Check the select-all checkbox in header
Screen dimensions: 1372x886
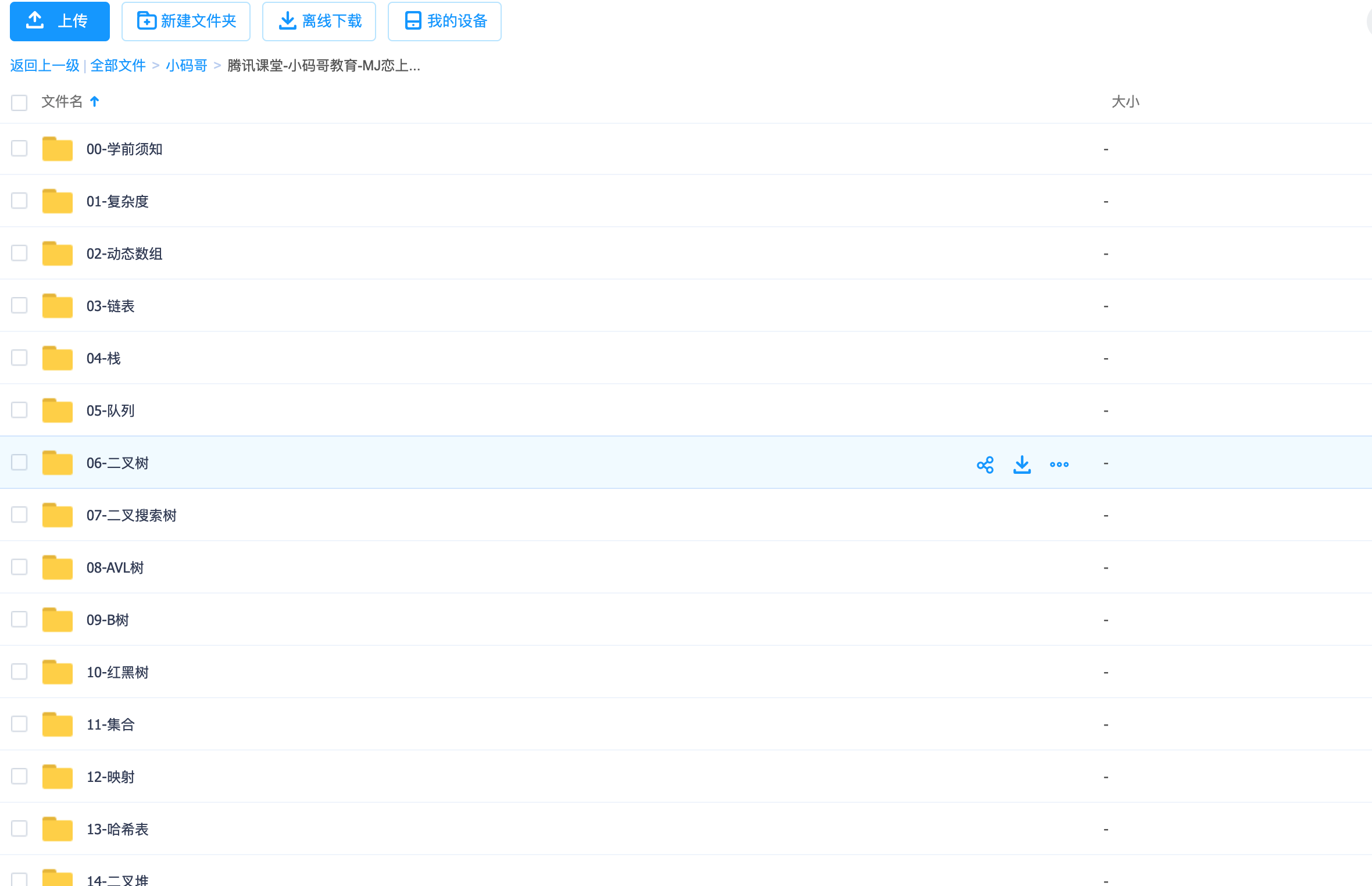[19, 103]
